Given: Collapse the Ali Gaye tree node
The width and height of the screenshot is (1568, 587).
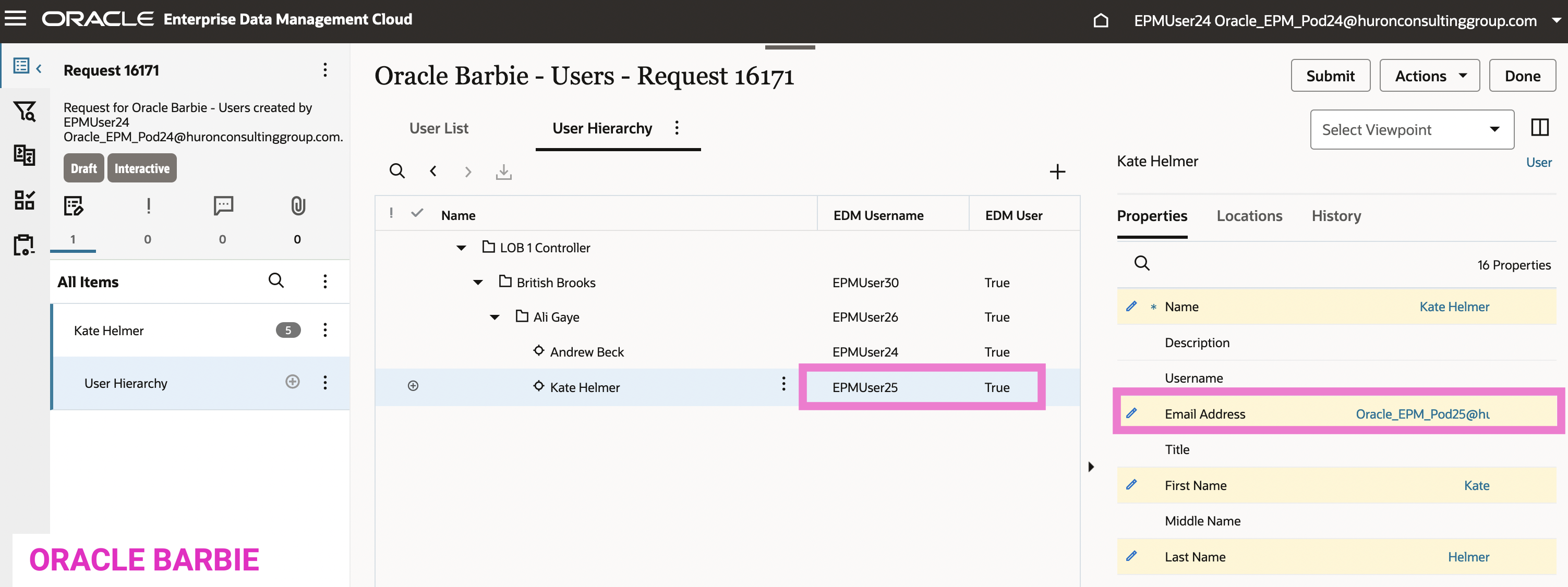Looking at the screenshot, I should (x=495, y=317).
